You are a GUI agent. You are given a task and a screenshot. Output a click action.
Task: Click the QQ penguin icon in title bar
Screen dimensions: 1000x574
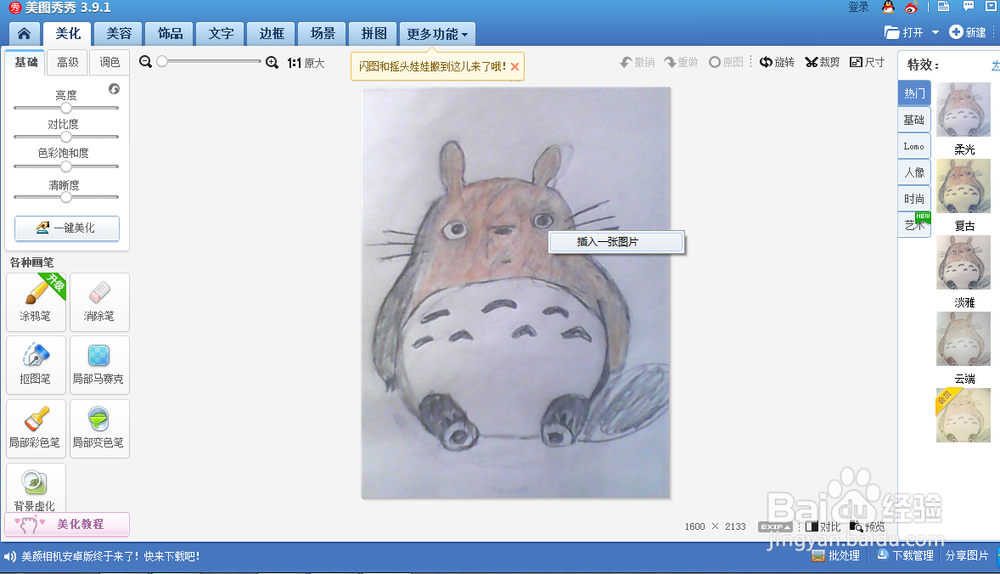[888, 7]
